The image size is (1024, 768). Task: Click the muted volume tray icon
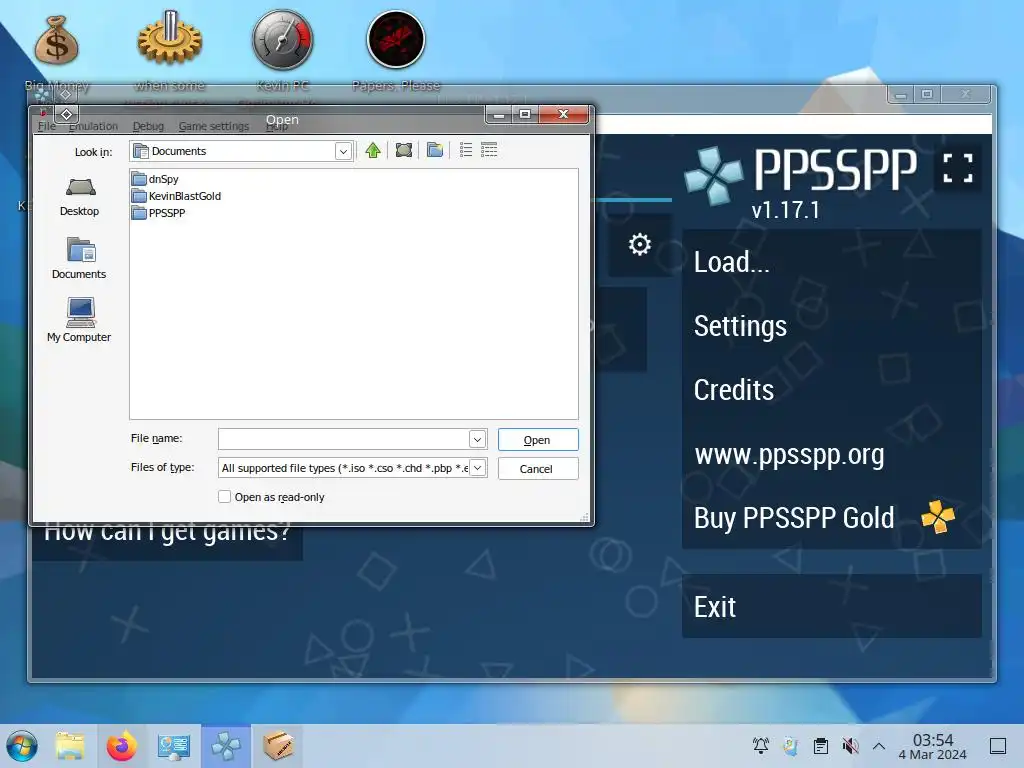coord(850,746)
